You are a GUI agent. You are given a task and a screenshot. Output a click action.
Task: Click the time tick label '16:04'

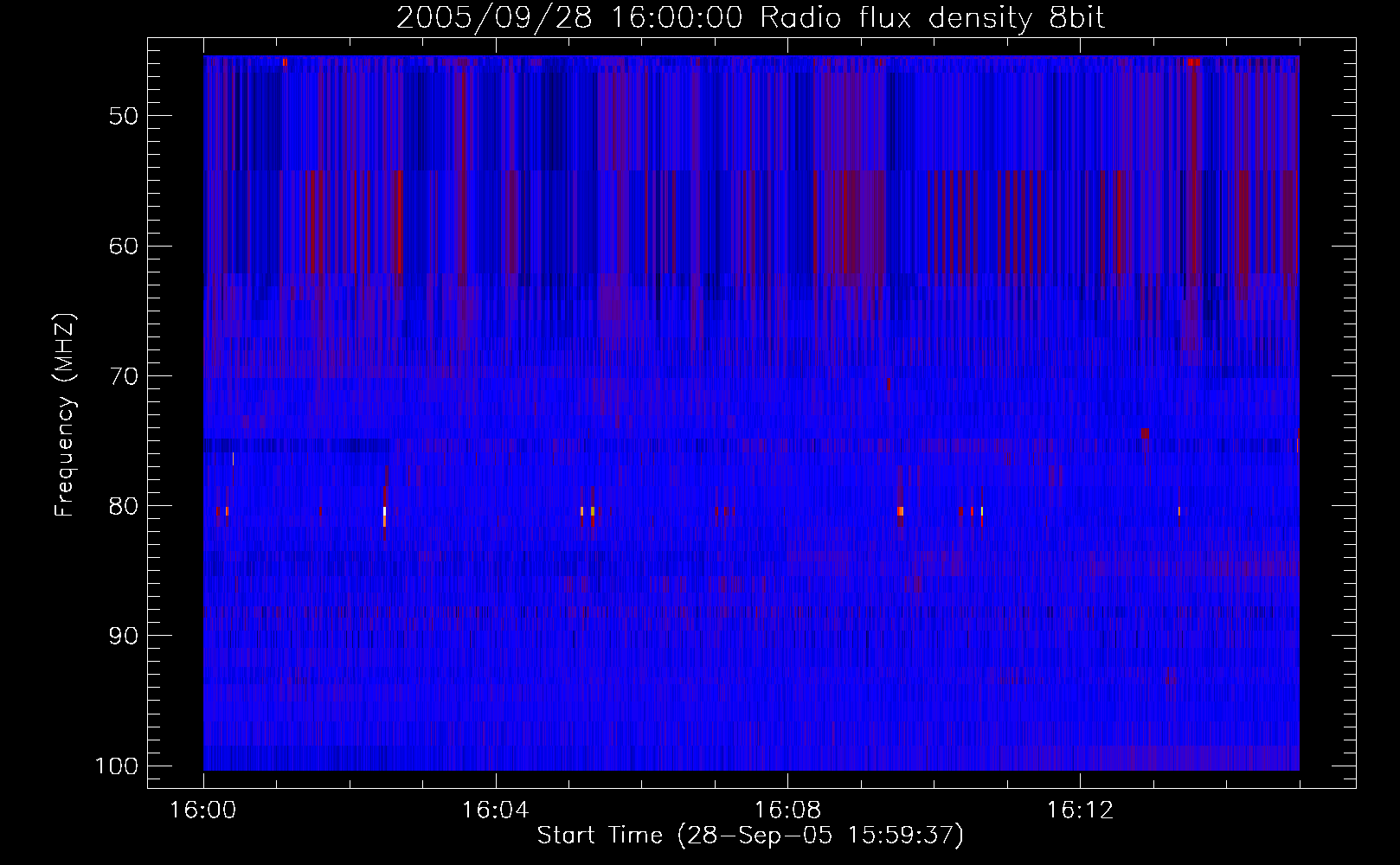[496, 811]
